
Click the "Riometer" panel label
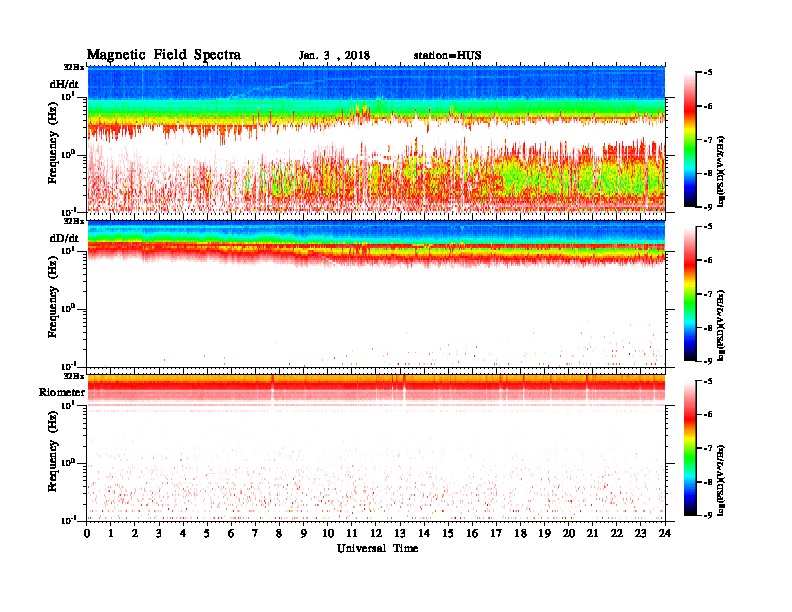pos(62,392)
